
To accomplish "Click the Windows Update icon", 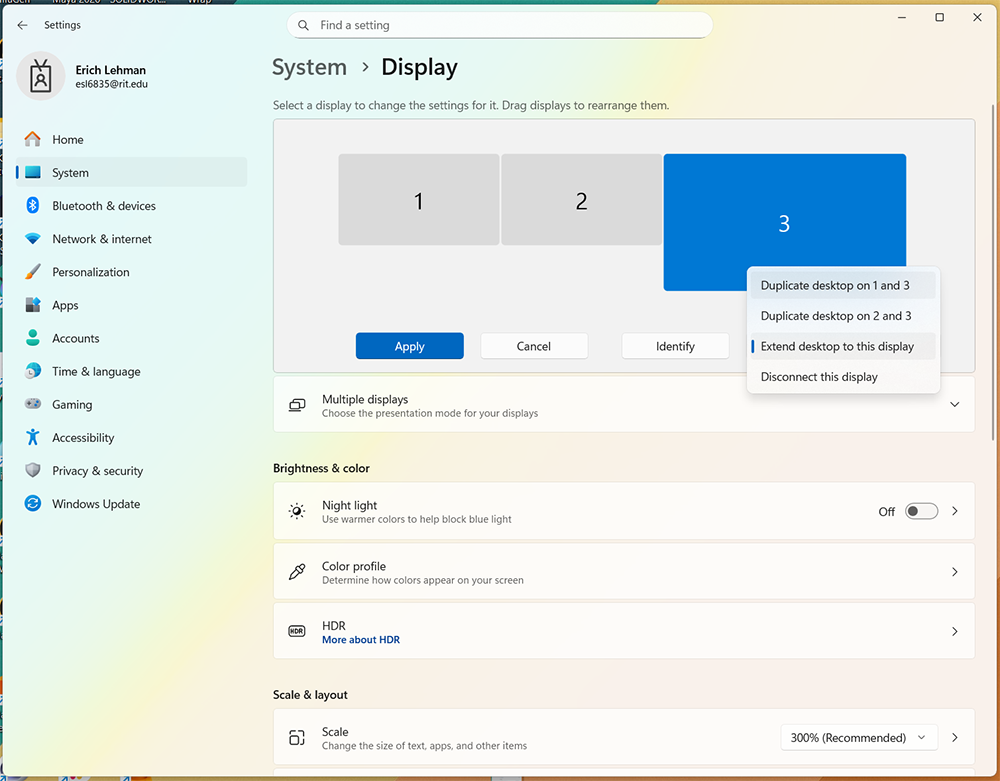I will 33,504.
